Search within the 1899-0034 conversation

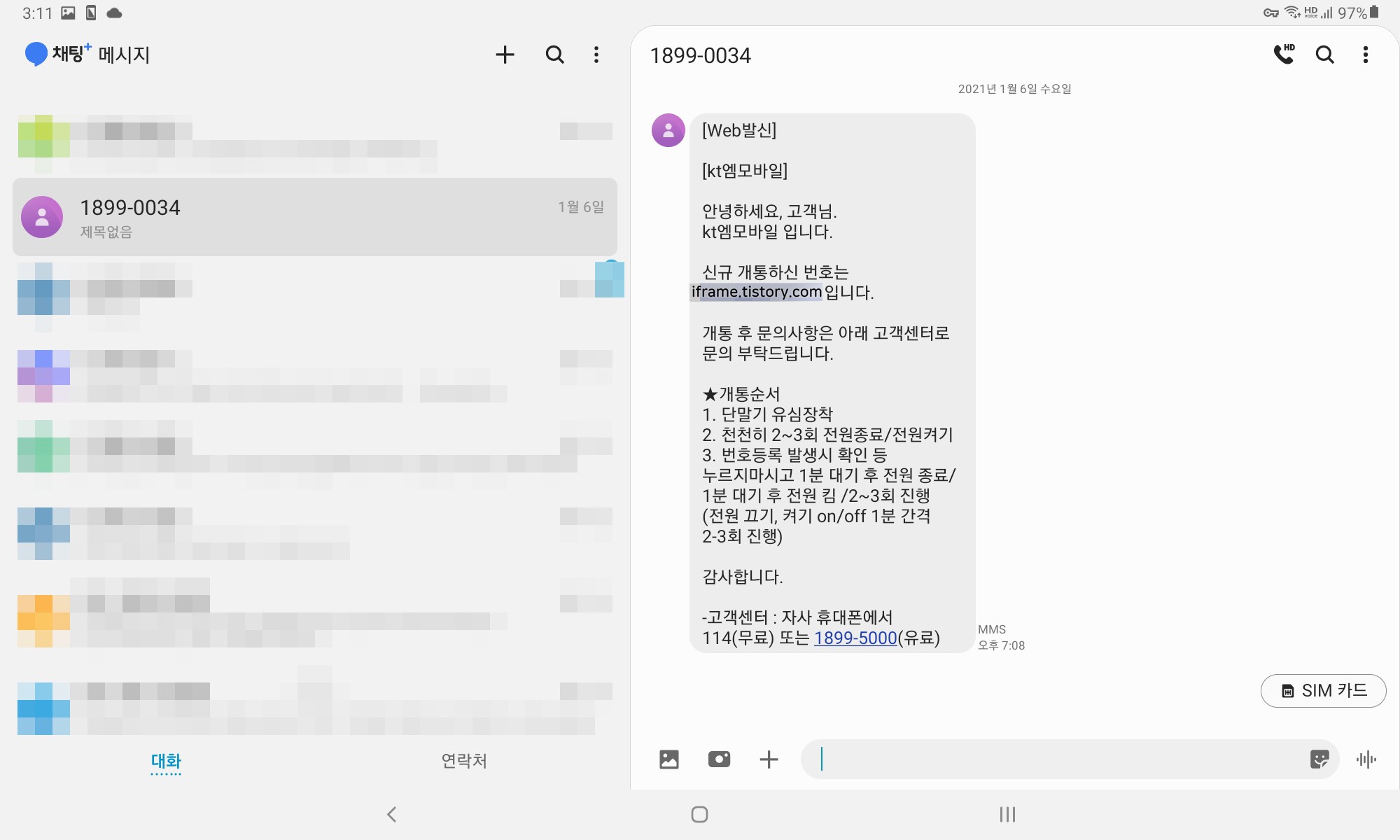coord(1324,55)
